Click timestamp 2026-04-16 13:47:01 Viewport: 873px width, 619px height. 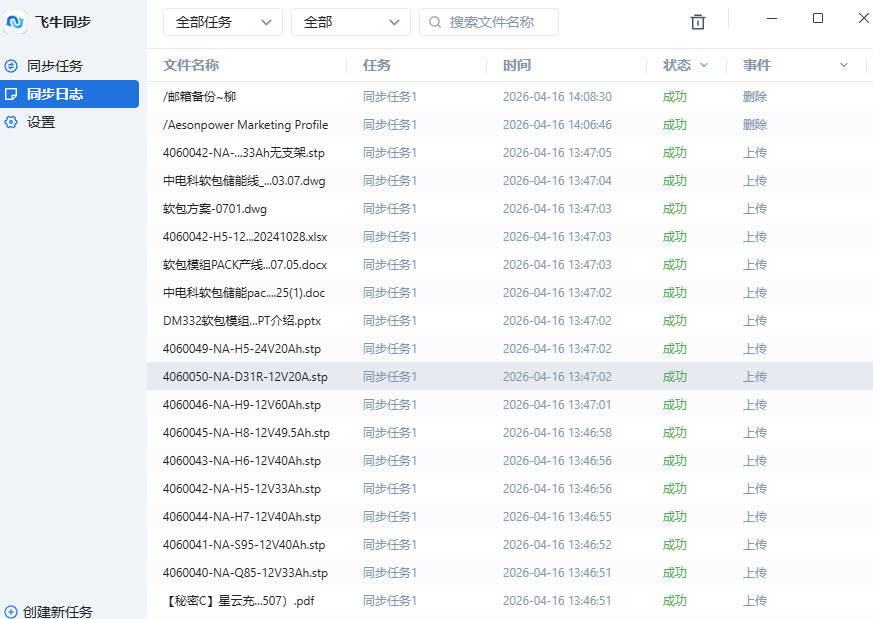(x=557, y=405)
